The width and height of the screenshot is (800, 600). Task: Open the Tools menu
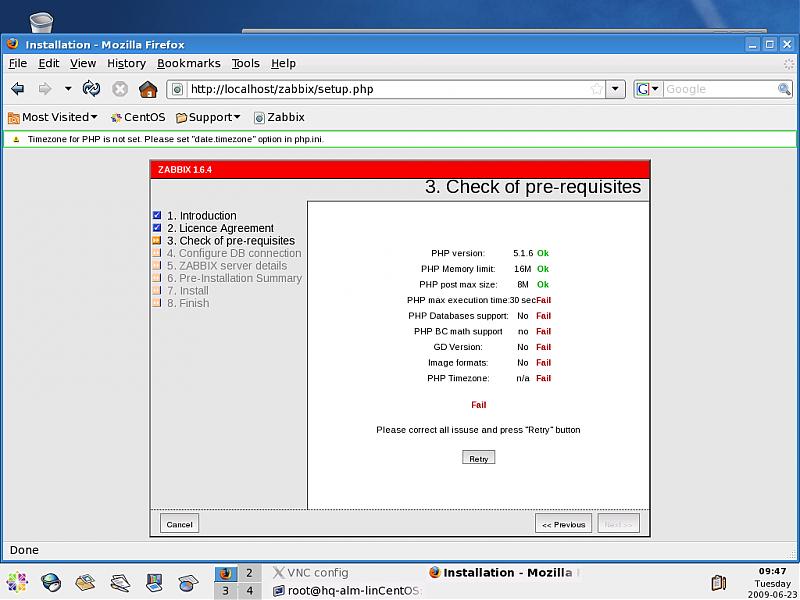245,63
